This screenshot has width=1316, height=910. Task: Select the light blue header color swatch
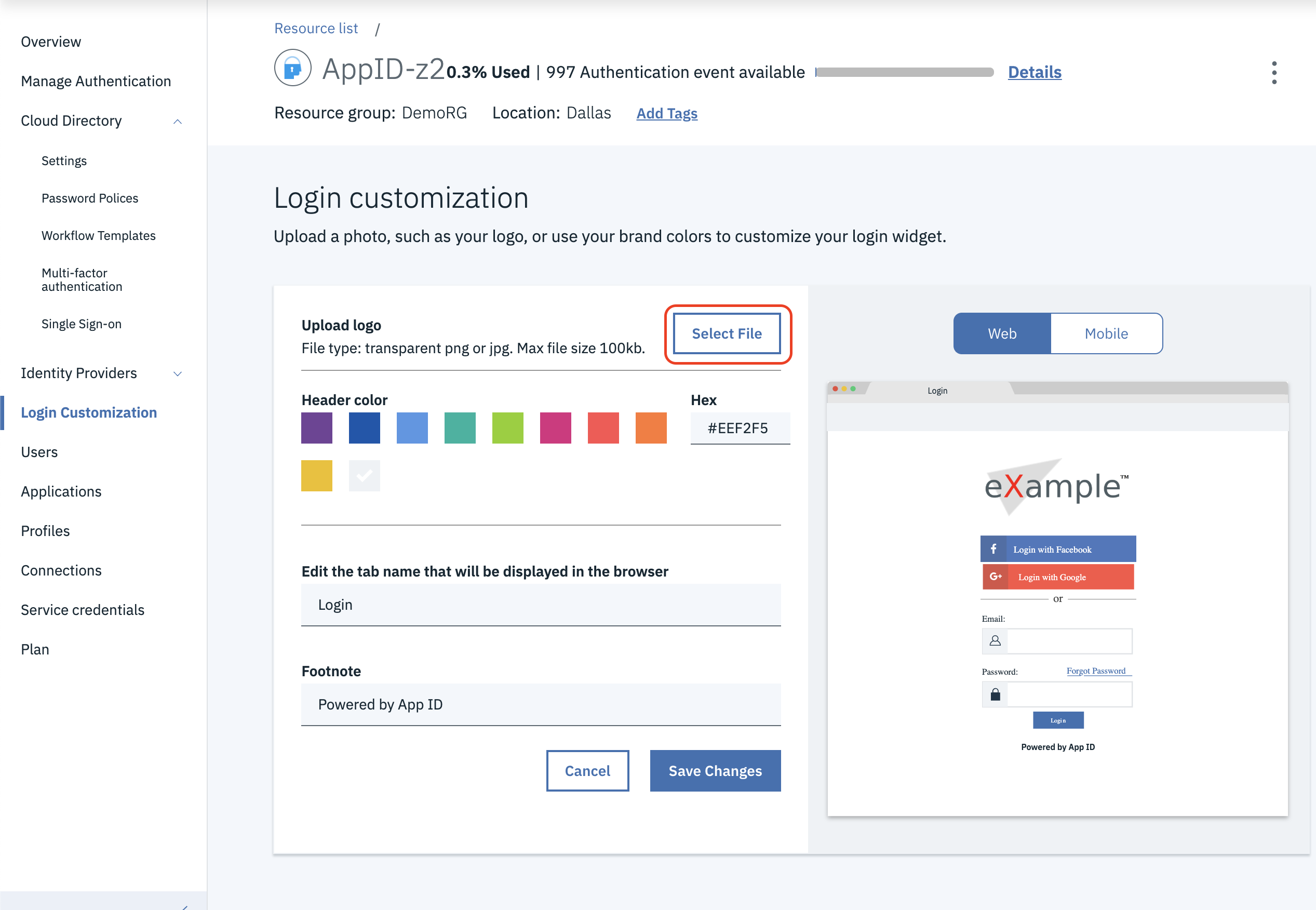tap(412, 427)
